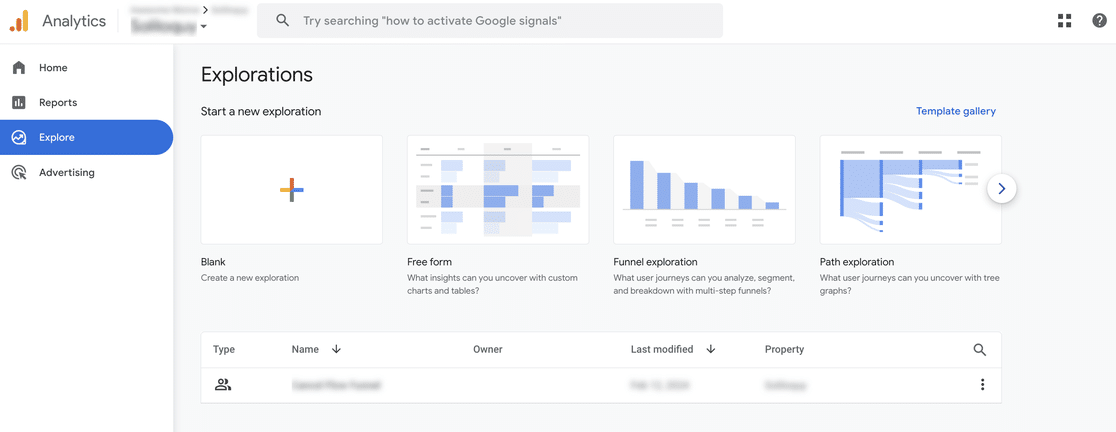Open the Template gallery link

click(x=956, y=111)
